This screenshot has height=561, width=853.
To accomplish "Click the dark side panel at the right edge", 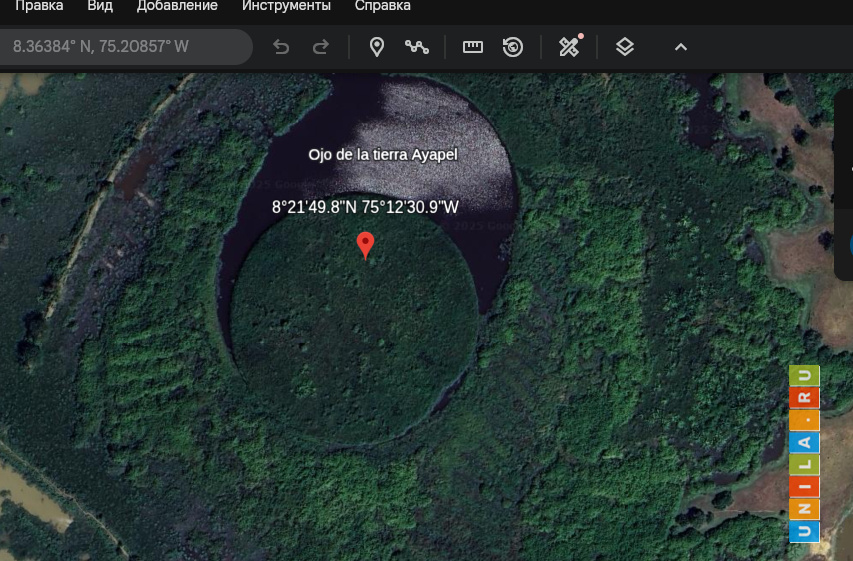I will 843,185.
